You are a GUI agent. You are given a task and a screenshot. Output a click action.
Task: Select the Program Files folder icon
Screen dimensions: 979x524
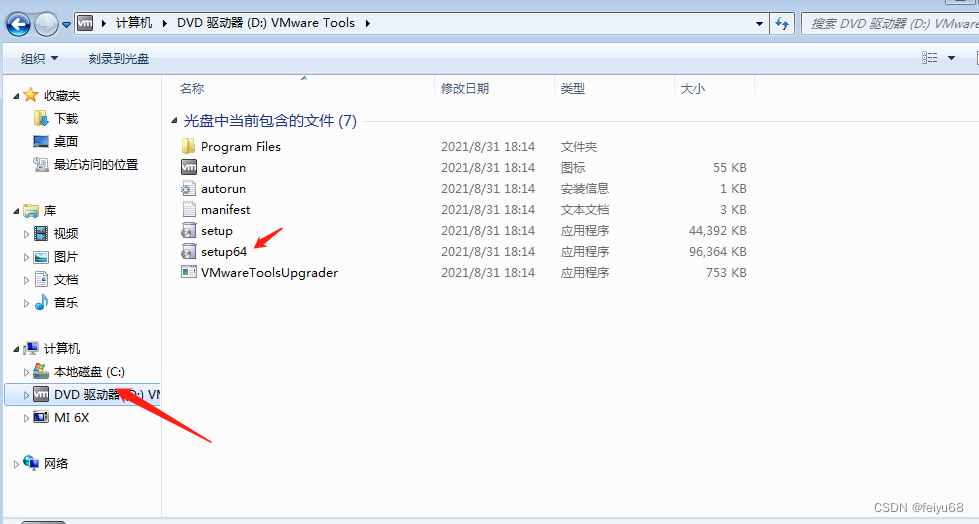189,146
